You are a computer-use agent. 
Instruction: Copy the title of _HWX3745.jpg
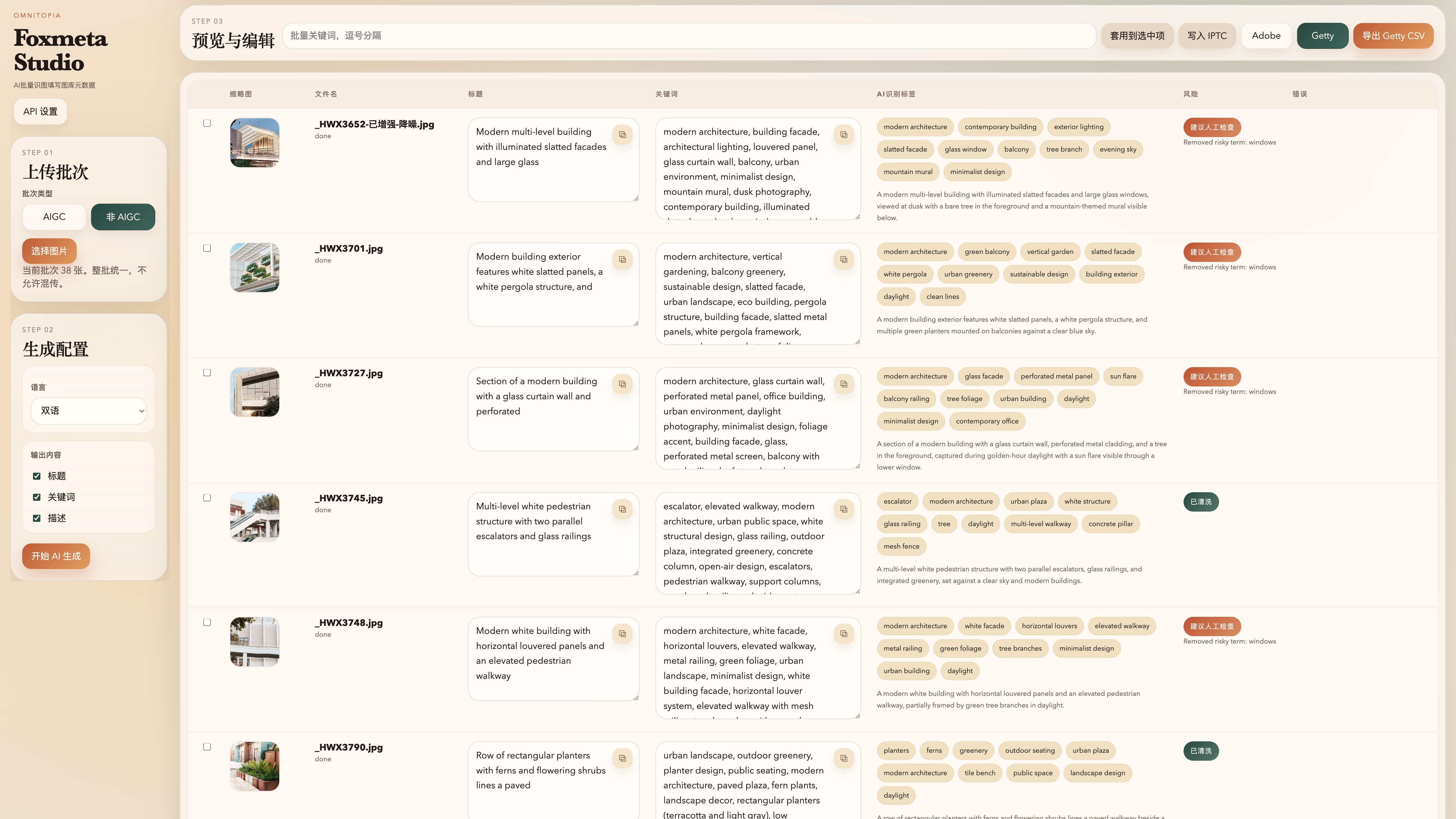click(x=622, y=509)
